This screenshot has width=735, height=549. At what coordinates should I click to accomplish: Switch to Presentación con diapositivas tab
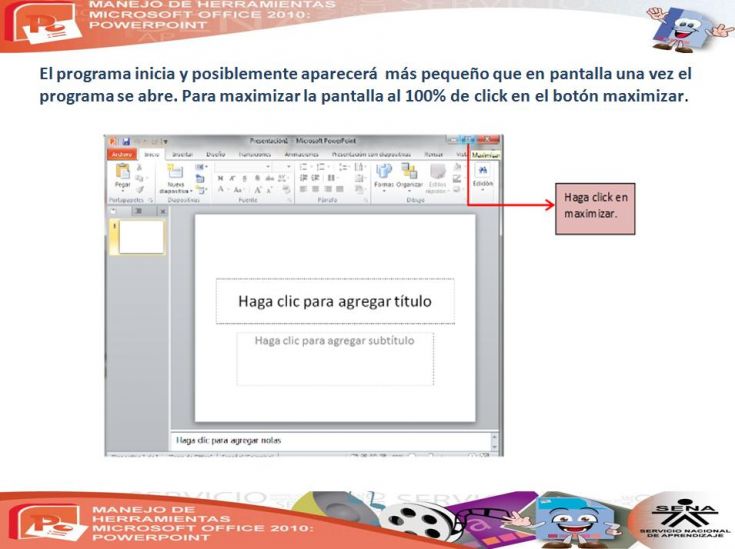coord(371,154)
